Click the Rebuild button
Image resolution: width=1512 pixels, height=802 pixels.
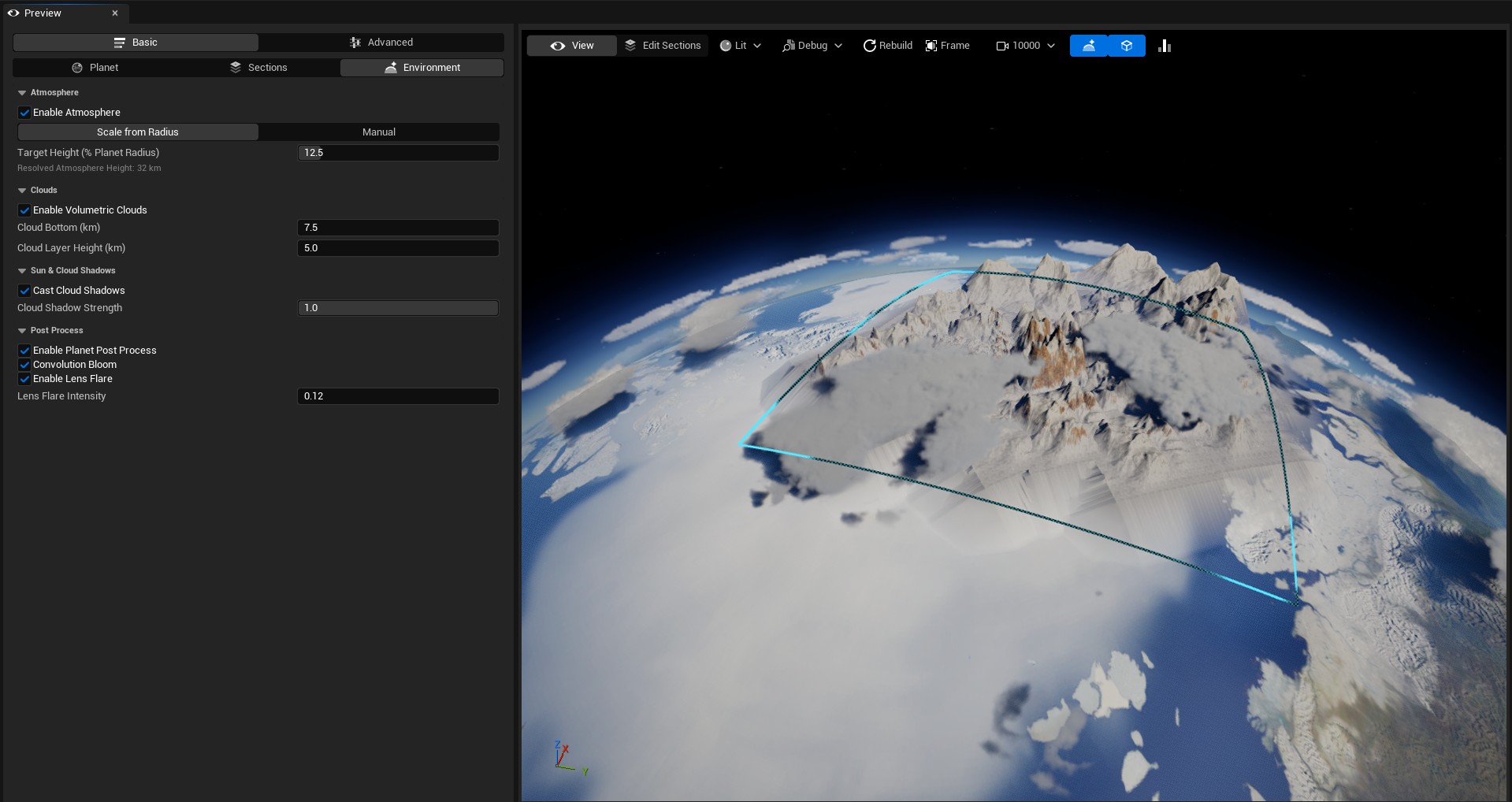coord(888,46)
